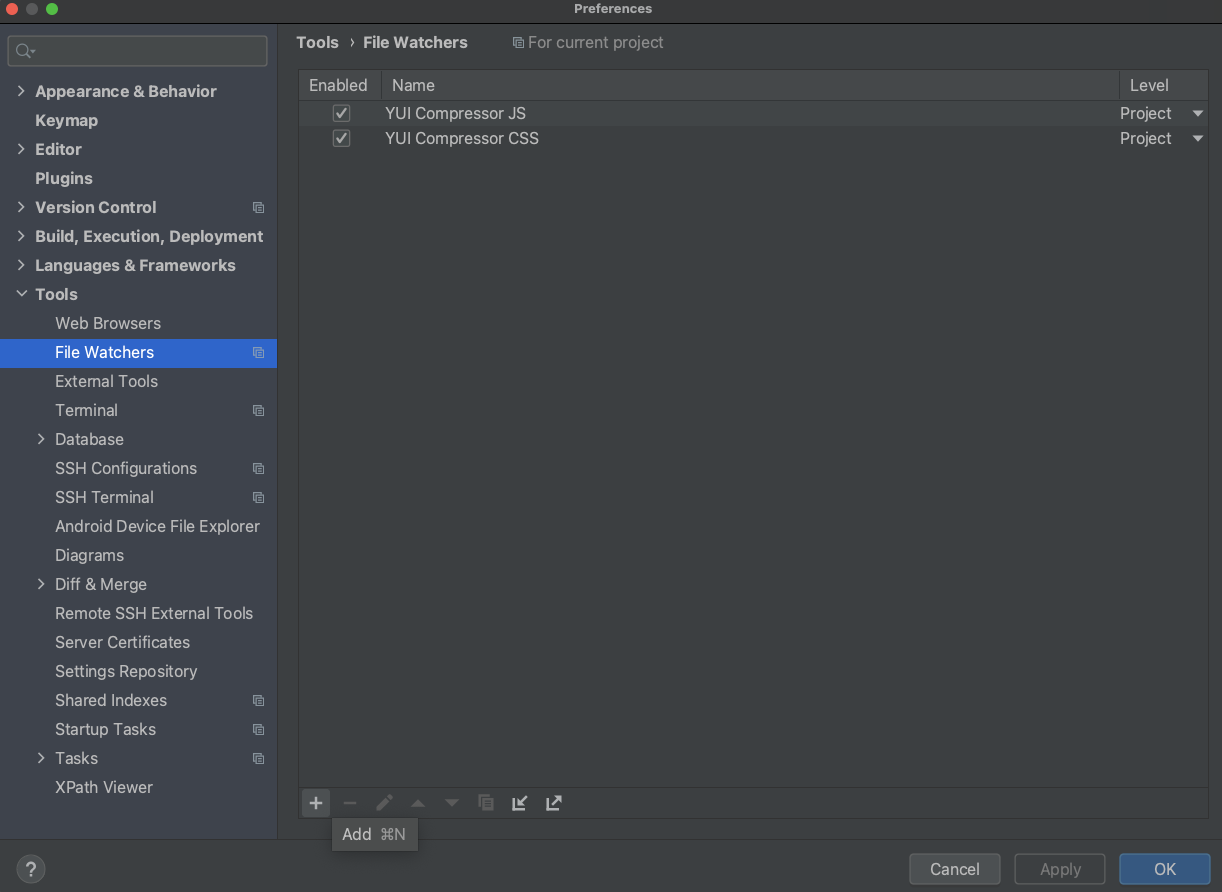The height and width of the screenshot is (892, 1222).
Task: Open Level dropdown for YUI Compressor JS
Action: pos(1198,114)
